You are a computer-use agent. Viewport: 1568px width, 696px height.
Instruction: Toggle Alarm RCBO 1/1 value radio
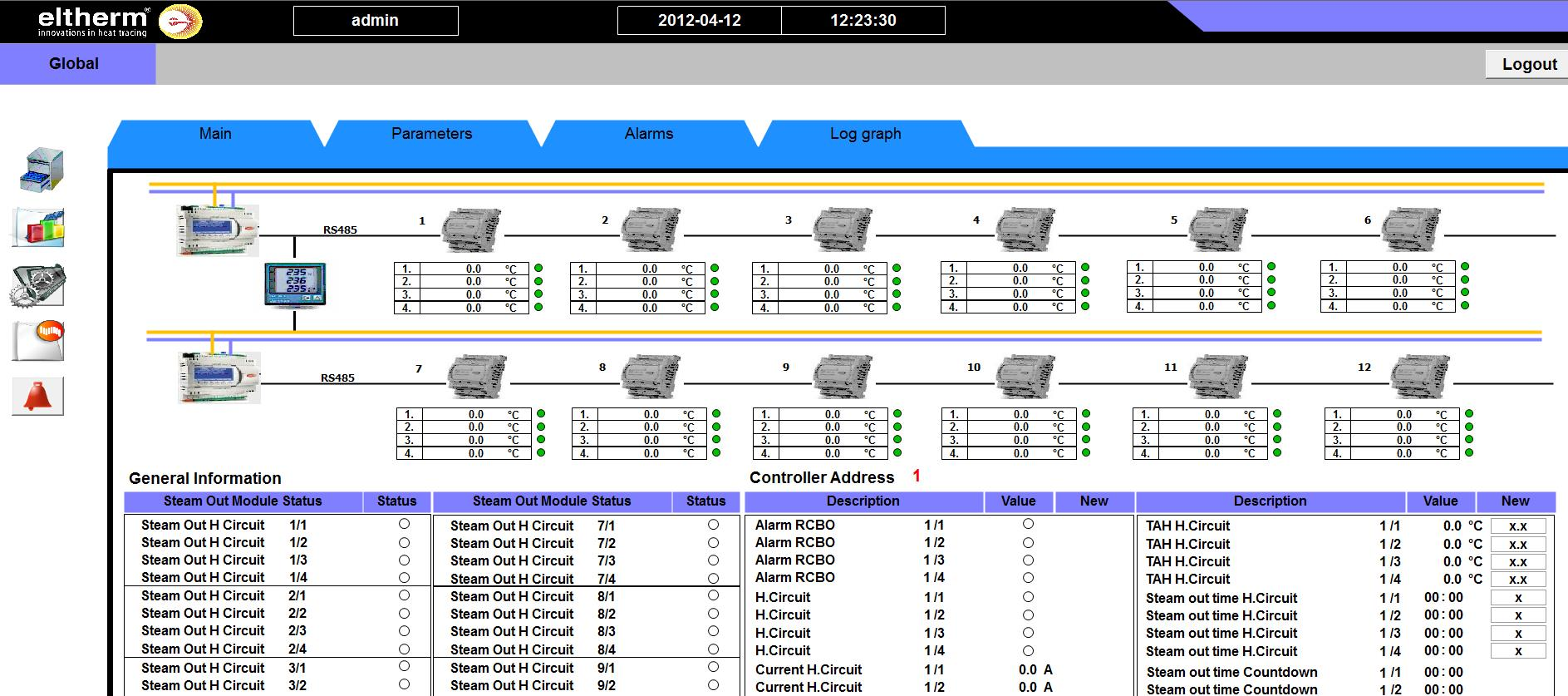(x=1028, y=524)
